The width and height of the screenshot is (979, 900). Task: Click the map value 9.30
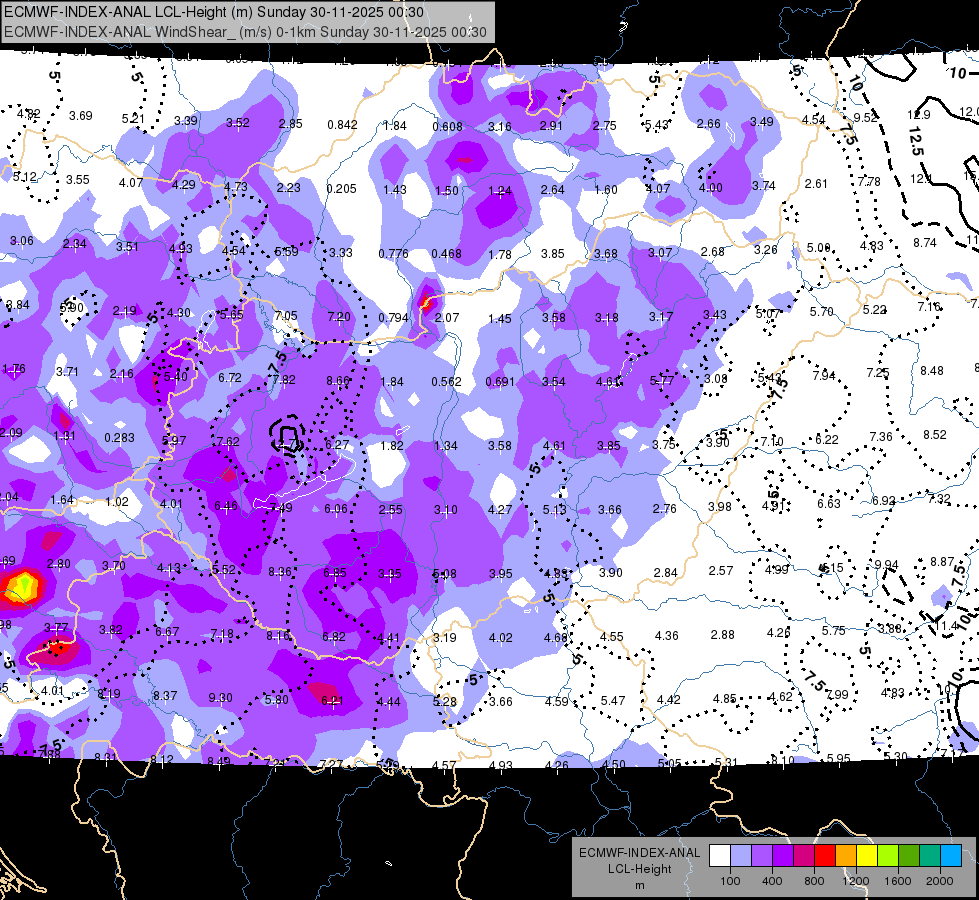point(220,698)
